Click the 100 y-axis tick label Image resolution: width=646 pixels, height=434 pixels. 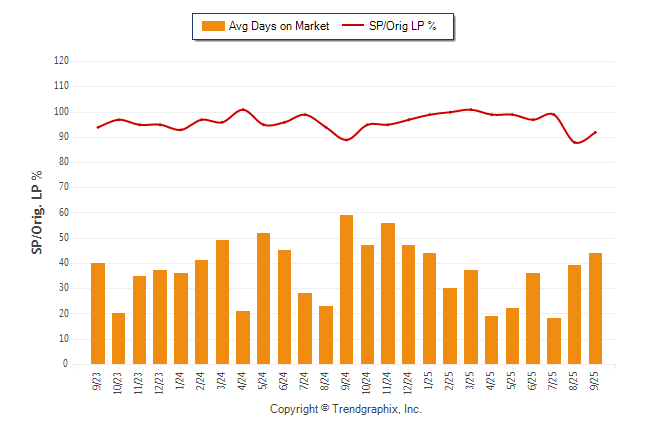60,111
